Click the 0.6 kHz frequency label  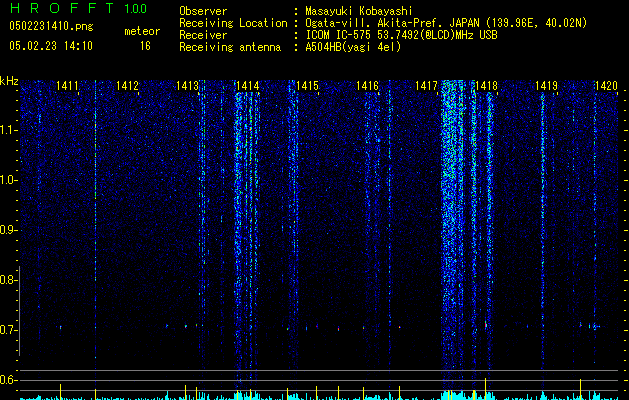[8, 380]
